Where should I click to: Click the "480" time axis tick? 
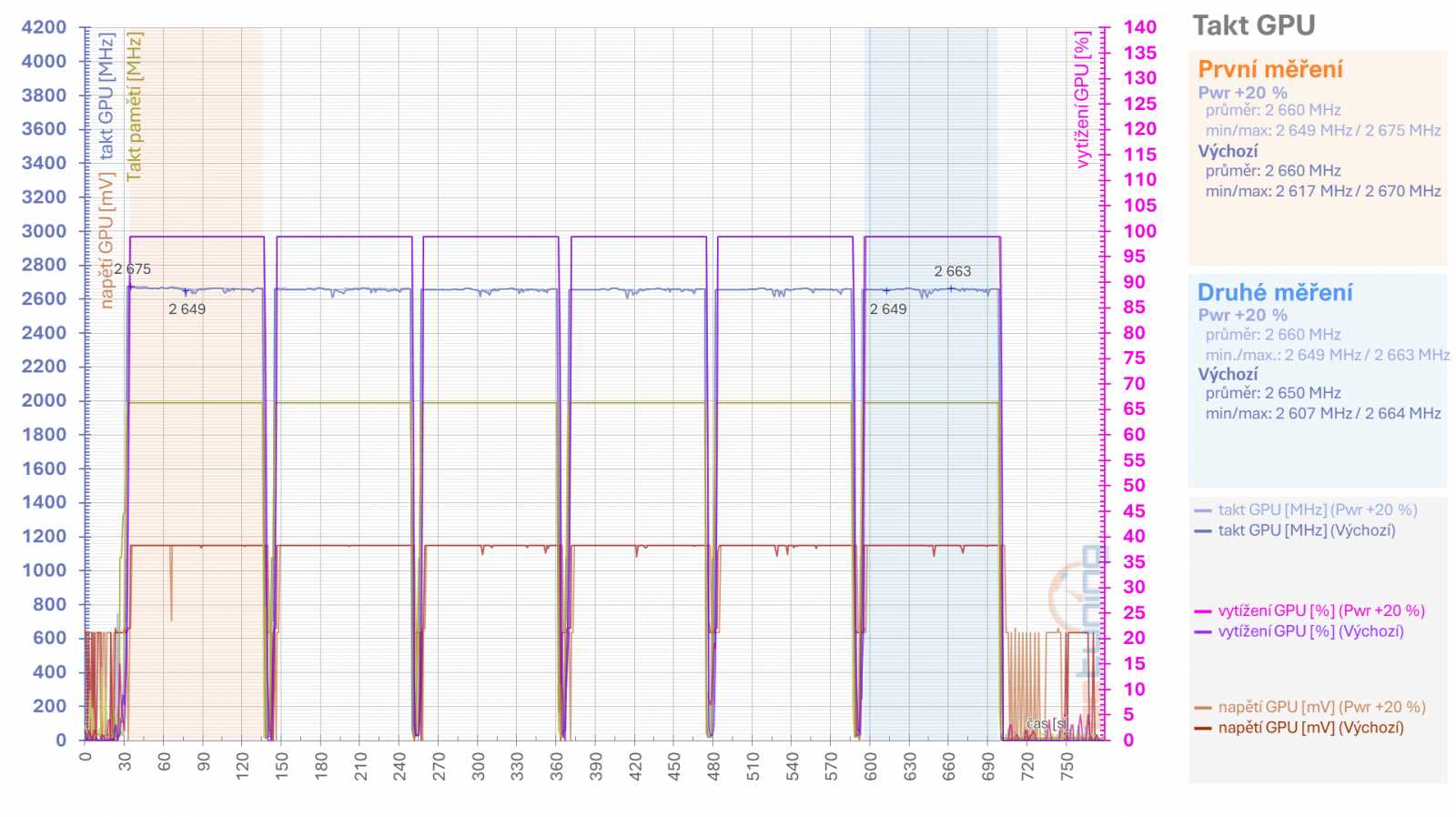[713, 765]
